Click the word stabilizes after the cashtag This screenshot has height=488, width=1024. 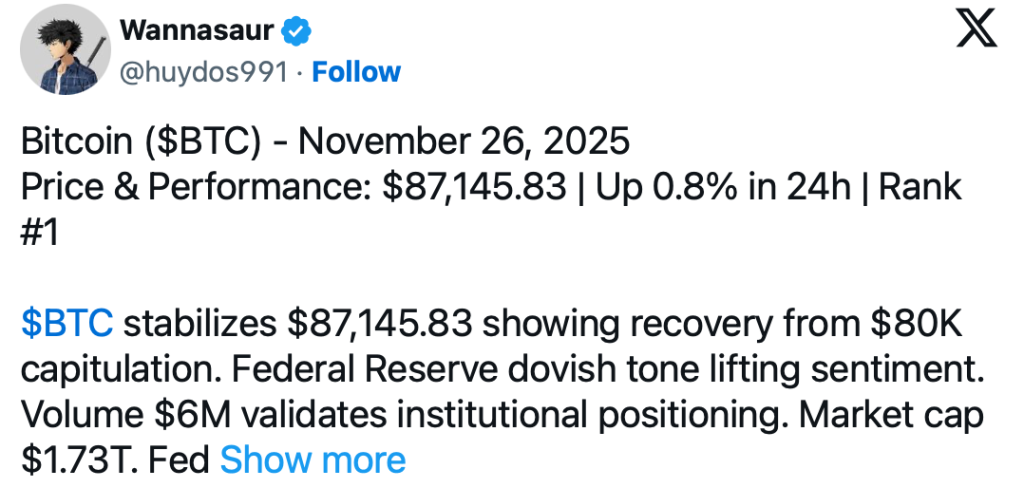coord(200,324)
